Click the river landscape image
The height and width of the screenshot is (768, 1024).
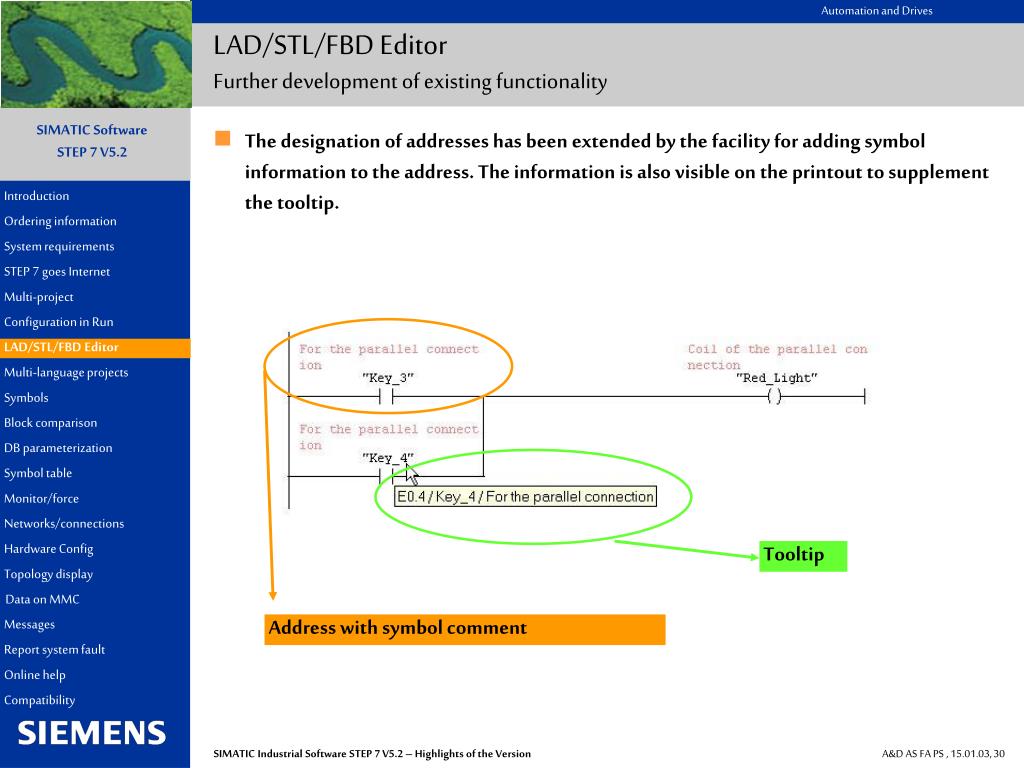pos(96,54)
